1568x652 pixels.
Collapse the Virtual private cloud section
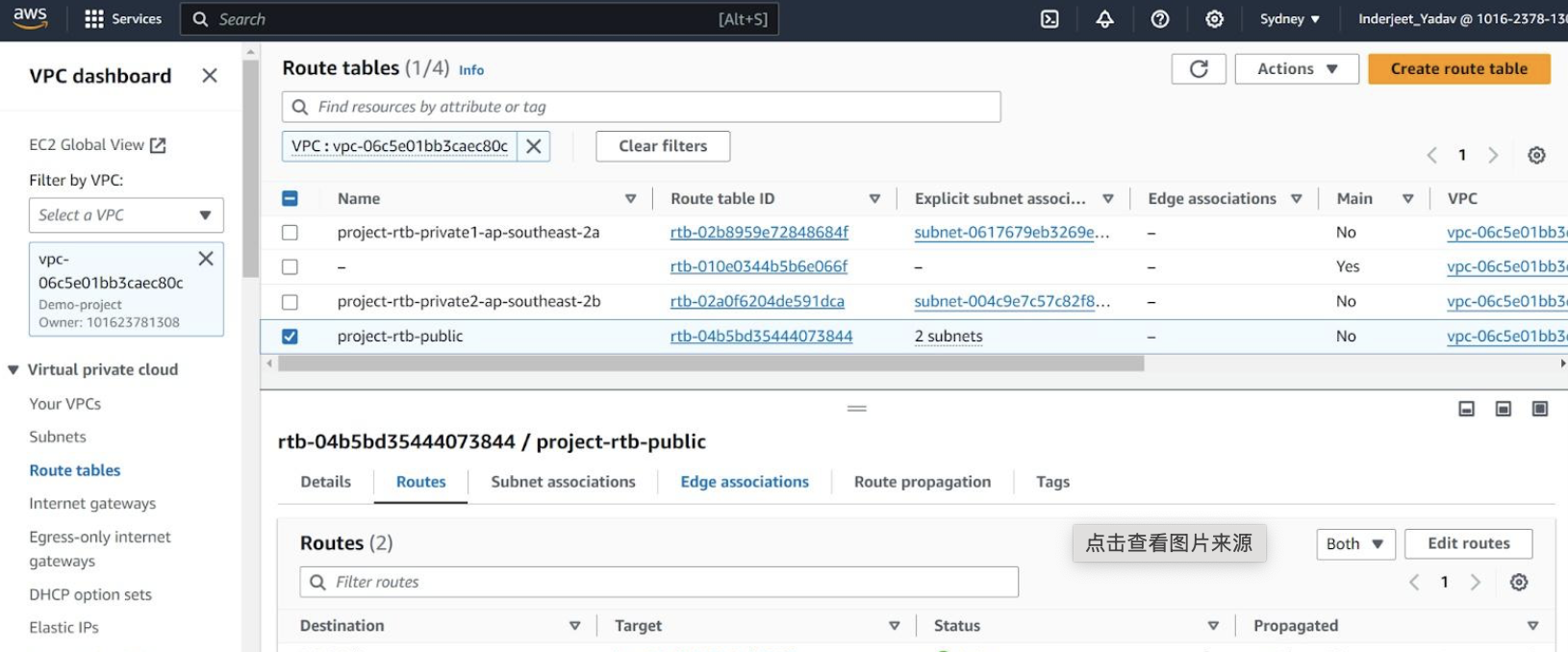click(13, 370)
